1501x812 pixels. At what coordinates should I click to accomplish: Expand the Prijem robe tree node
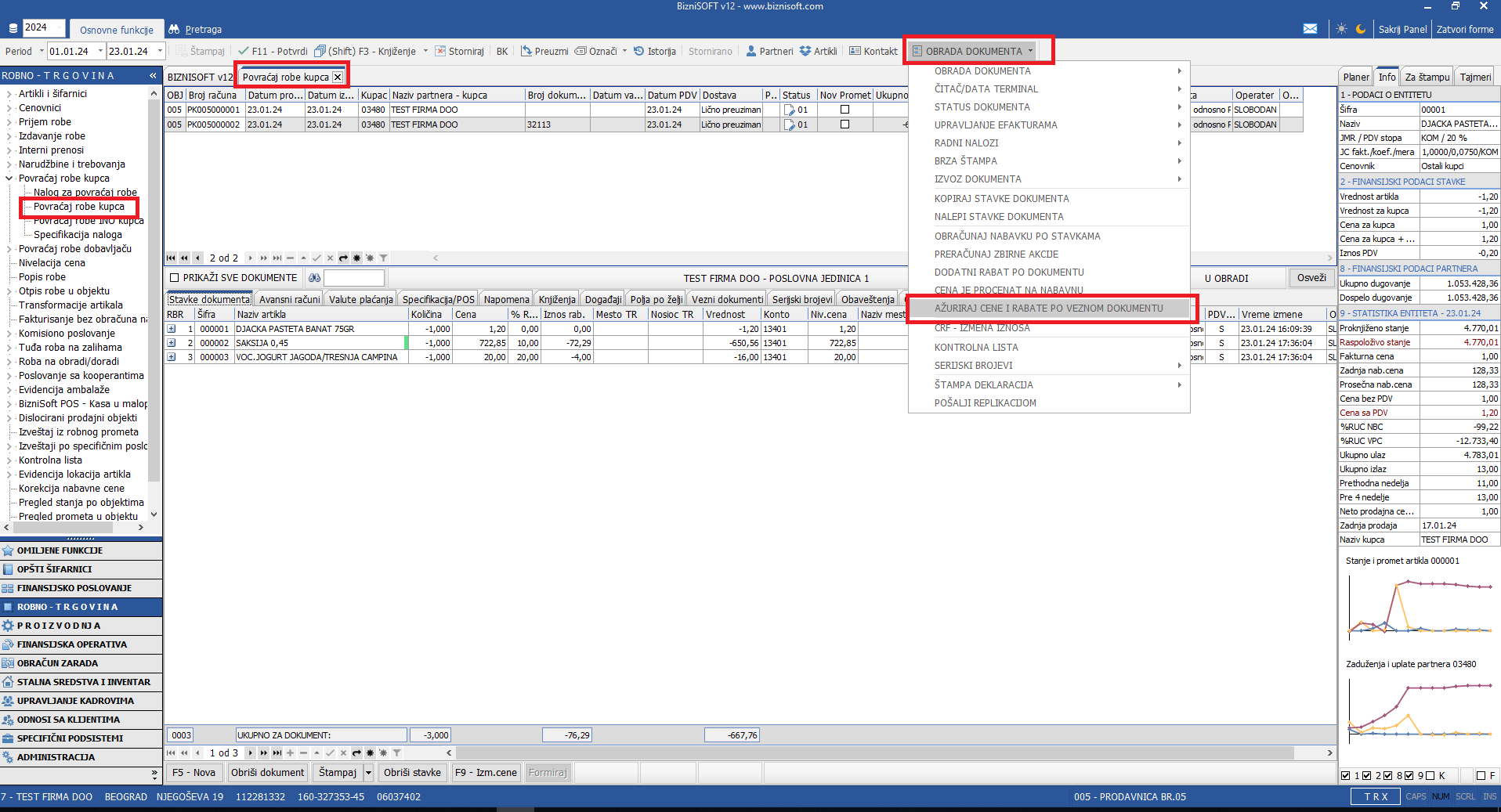pyautogui.click(x=9, y=122)
